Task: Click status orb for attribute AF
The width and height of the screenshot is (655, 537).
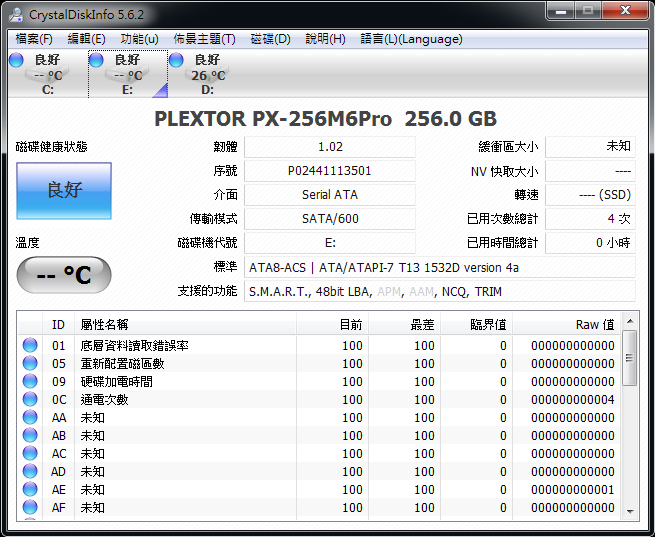Action: [30, 507]
